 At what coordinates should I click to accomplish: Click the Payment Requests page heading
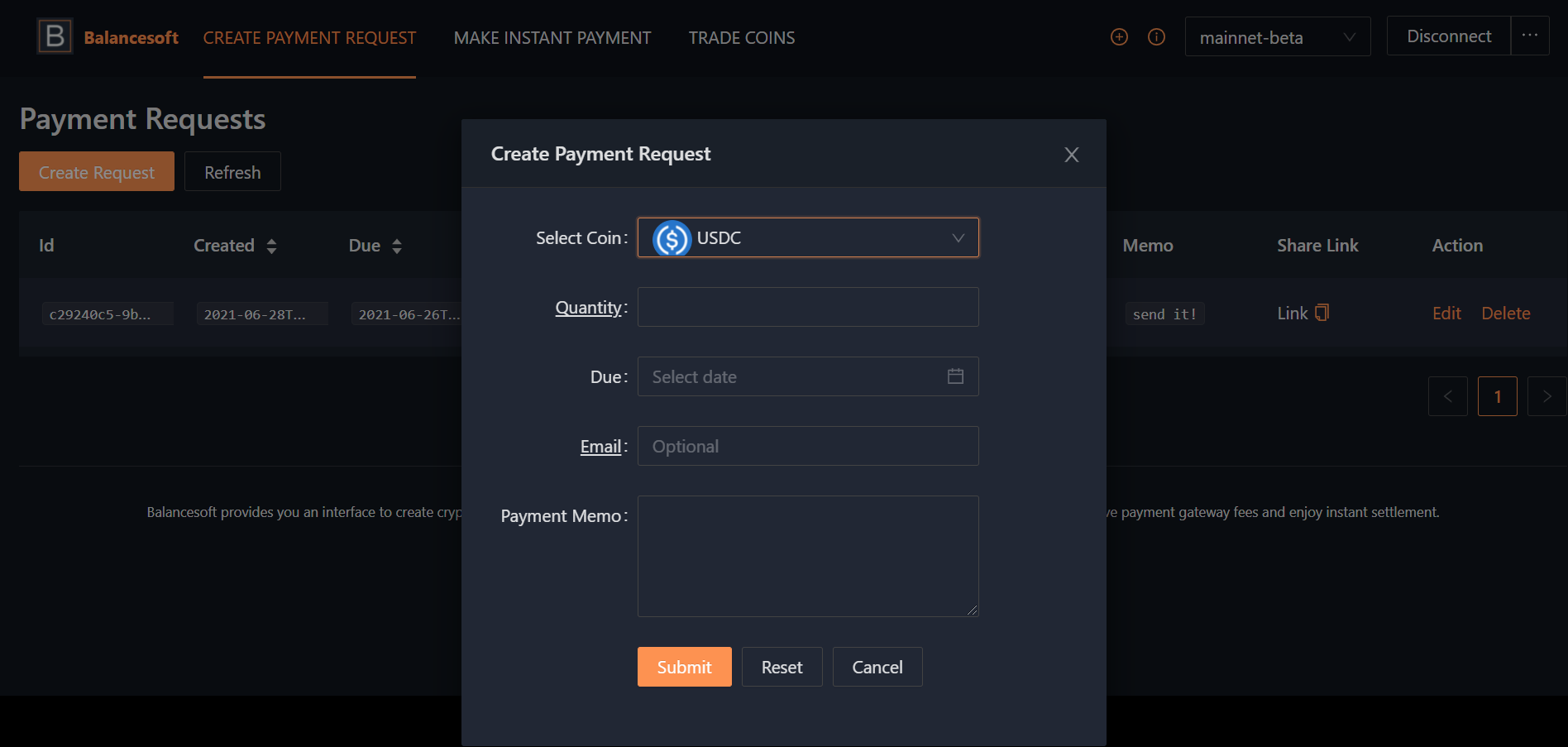tap(142, 119)
